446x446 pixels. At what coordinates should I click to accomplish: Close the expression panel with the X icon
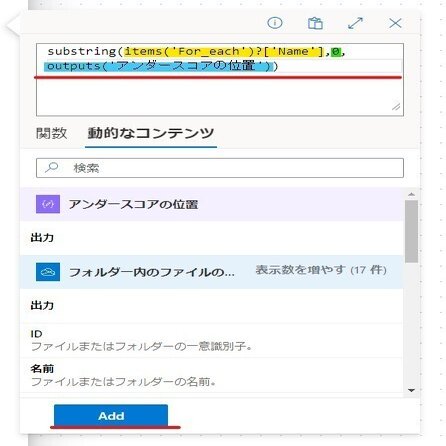pyautogui.click(x=395, y=23)
